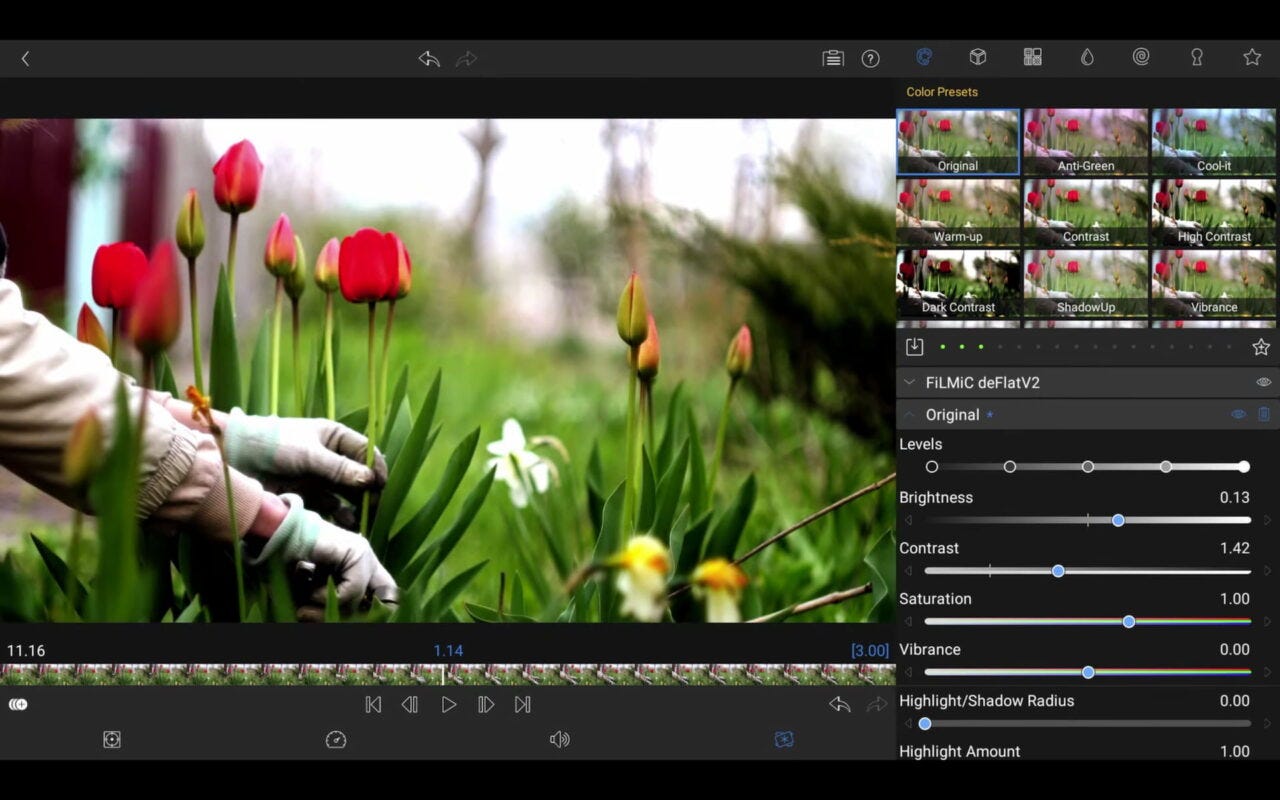Open the clipboard attributes icon
The height and width of the screenshot is (800, 1280).
coord(833,58)
